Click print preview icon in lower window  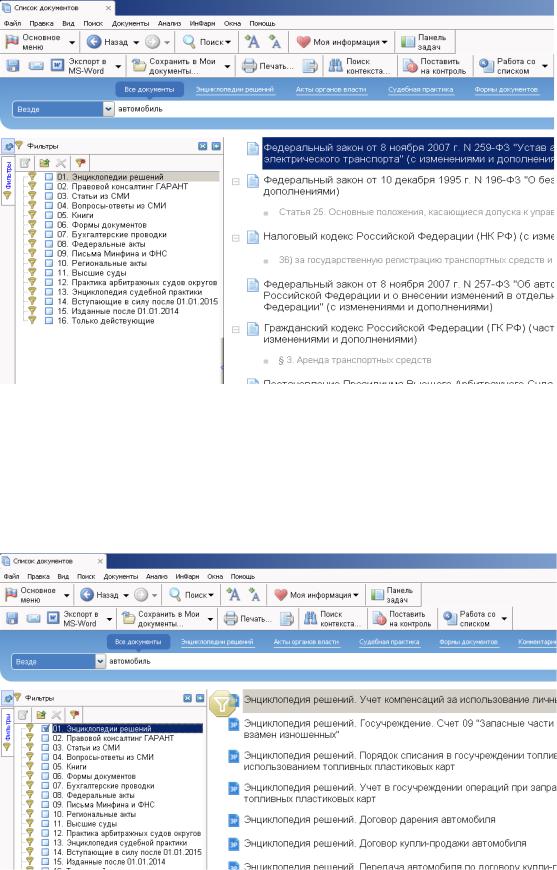pos(286,618)
